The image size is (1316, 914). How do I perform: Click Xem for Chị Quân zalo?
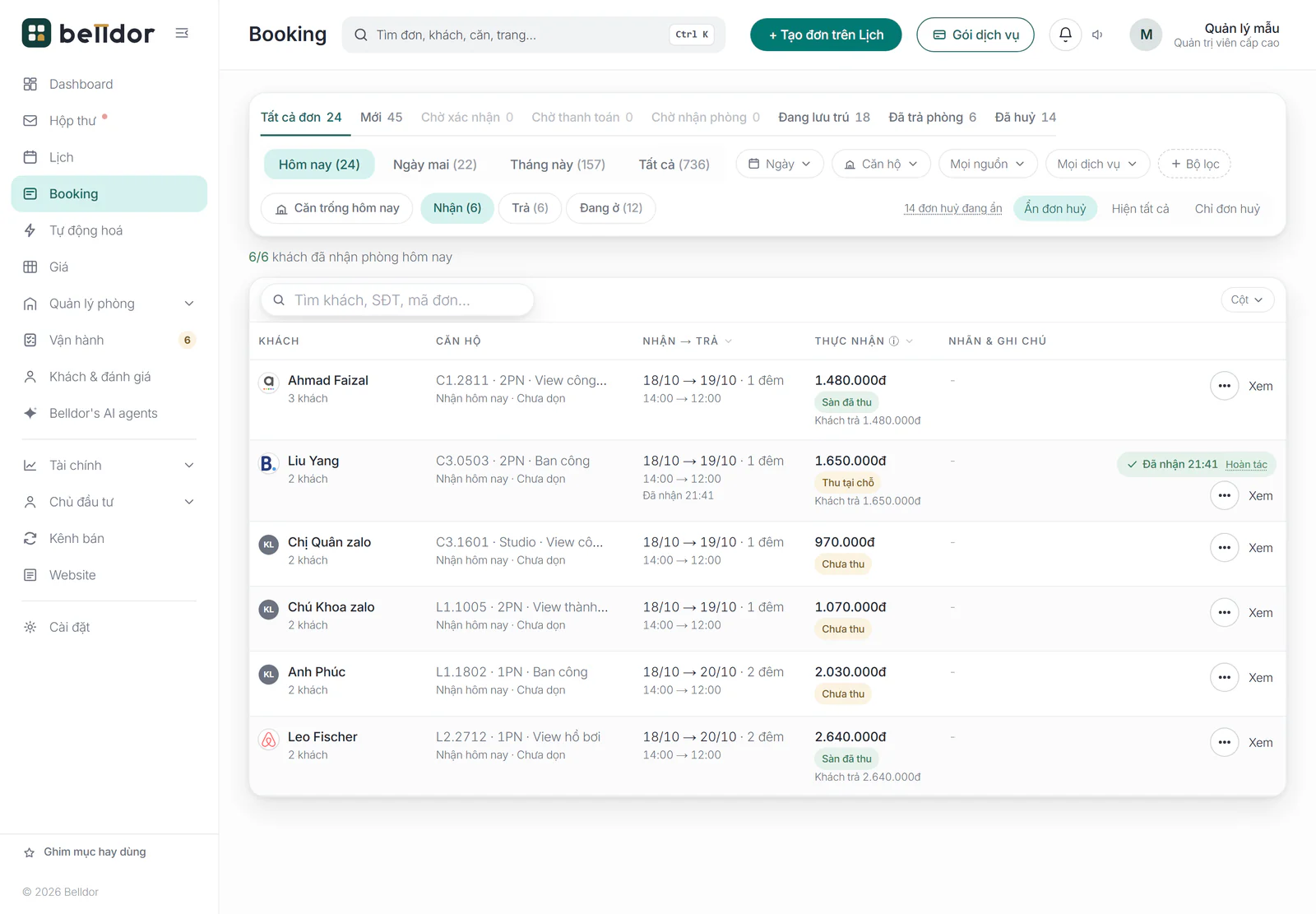click(1260, 548)
